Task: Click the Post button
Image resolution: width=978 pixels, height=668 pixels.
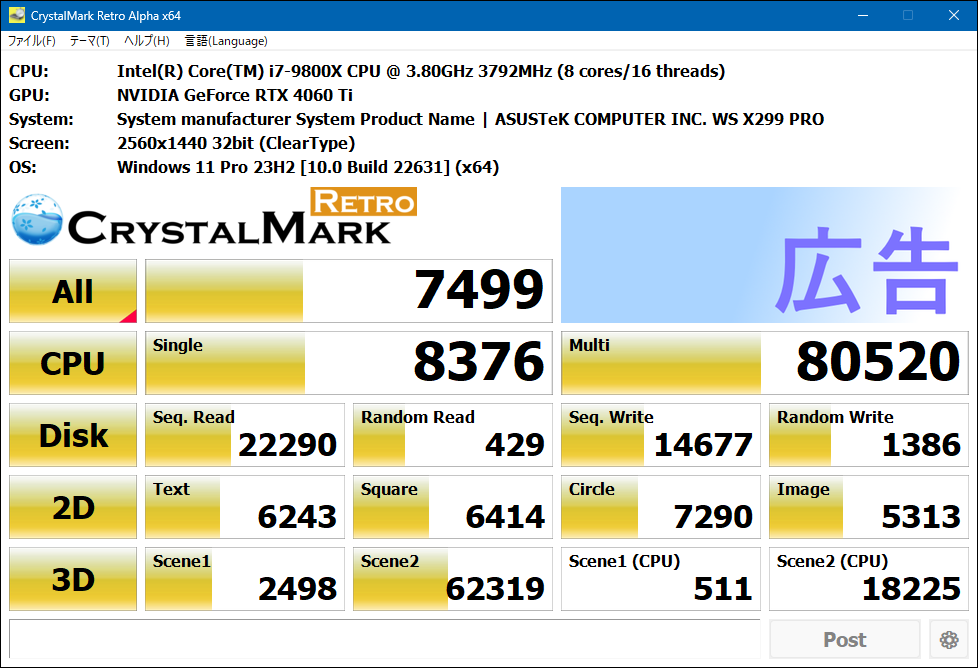Action: coord(845,639)
